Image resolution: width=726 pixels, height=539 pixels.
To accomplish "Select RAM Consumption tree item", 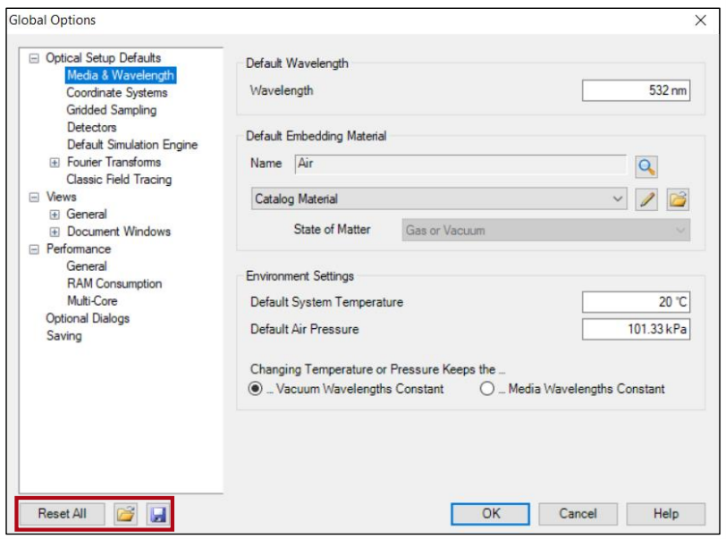I will tap(114, 283).
